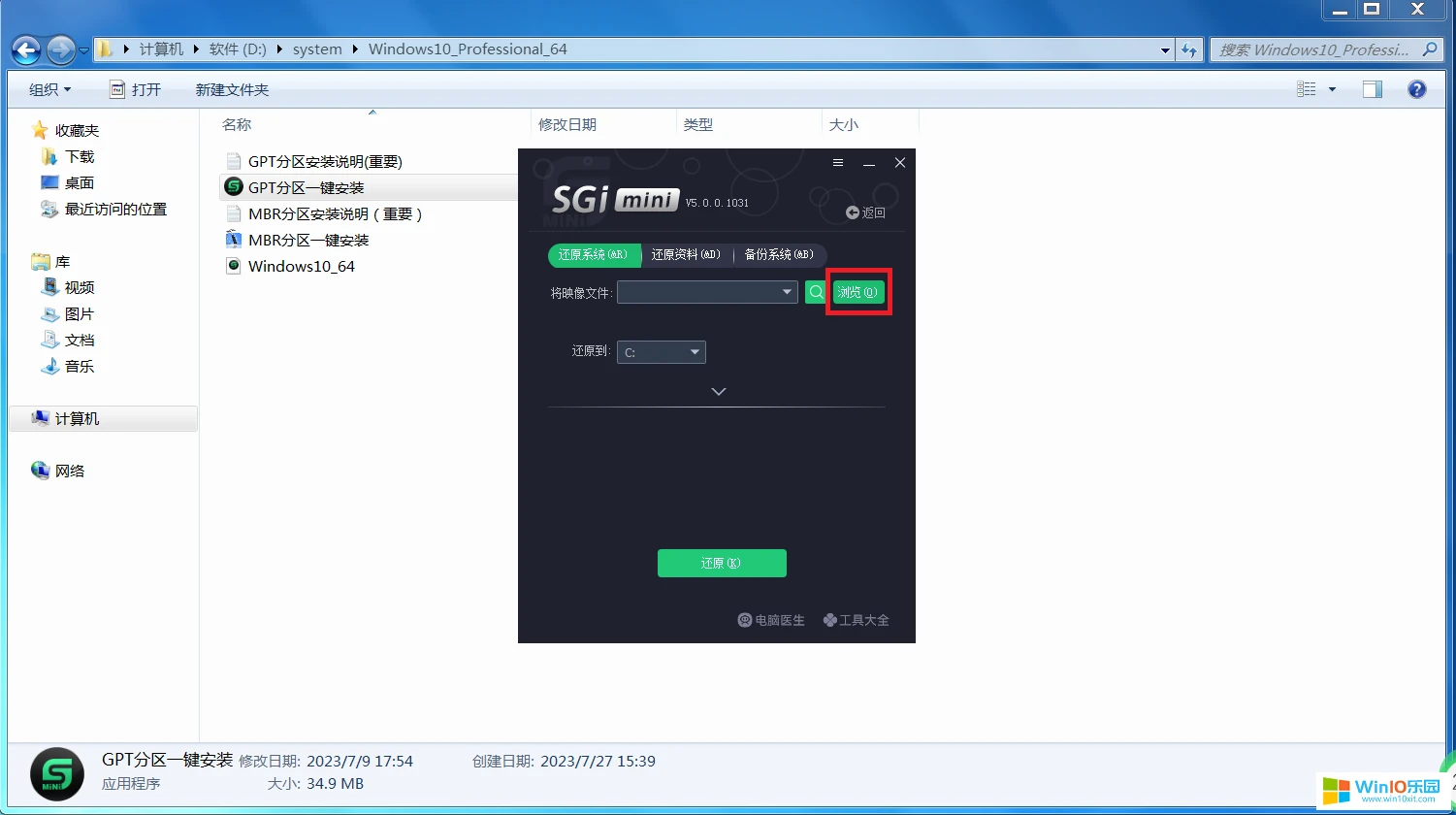1456x815 pixels.
Task: Click the MBR分区一键安装 application icon
Action: [233, 240]
